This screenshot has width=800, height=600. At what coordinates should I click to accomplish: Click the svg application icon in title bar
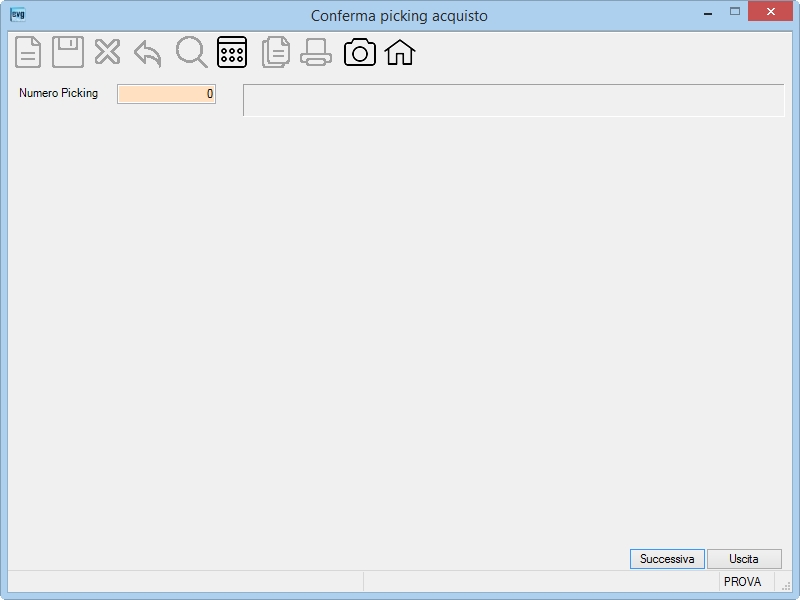pyautogui.click(x=18, y=14)
